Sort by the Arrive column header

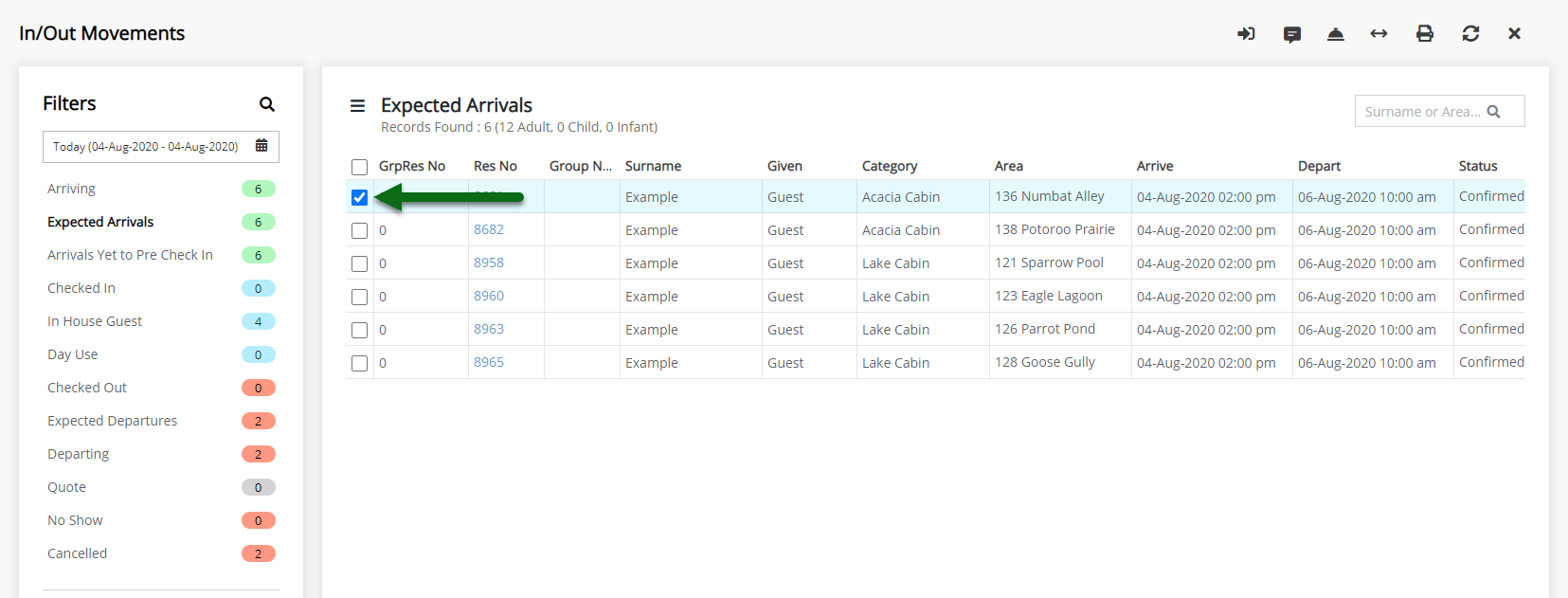pyautogui.click(x=1155, y=166)
